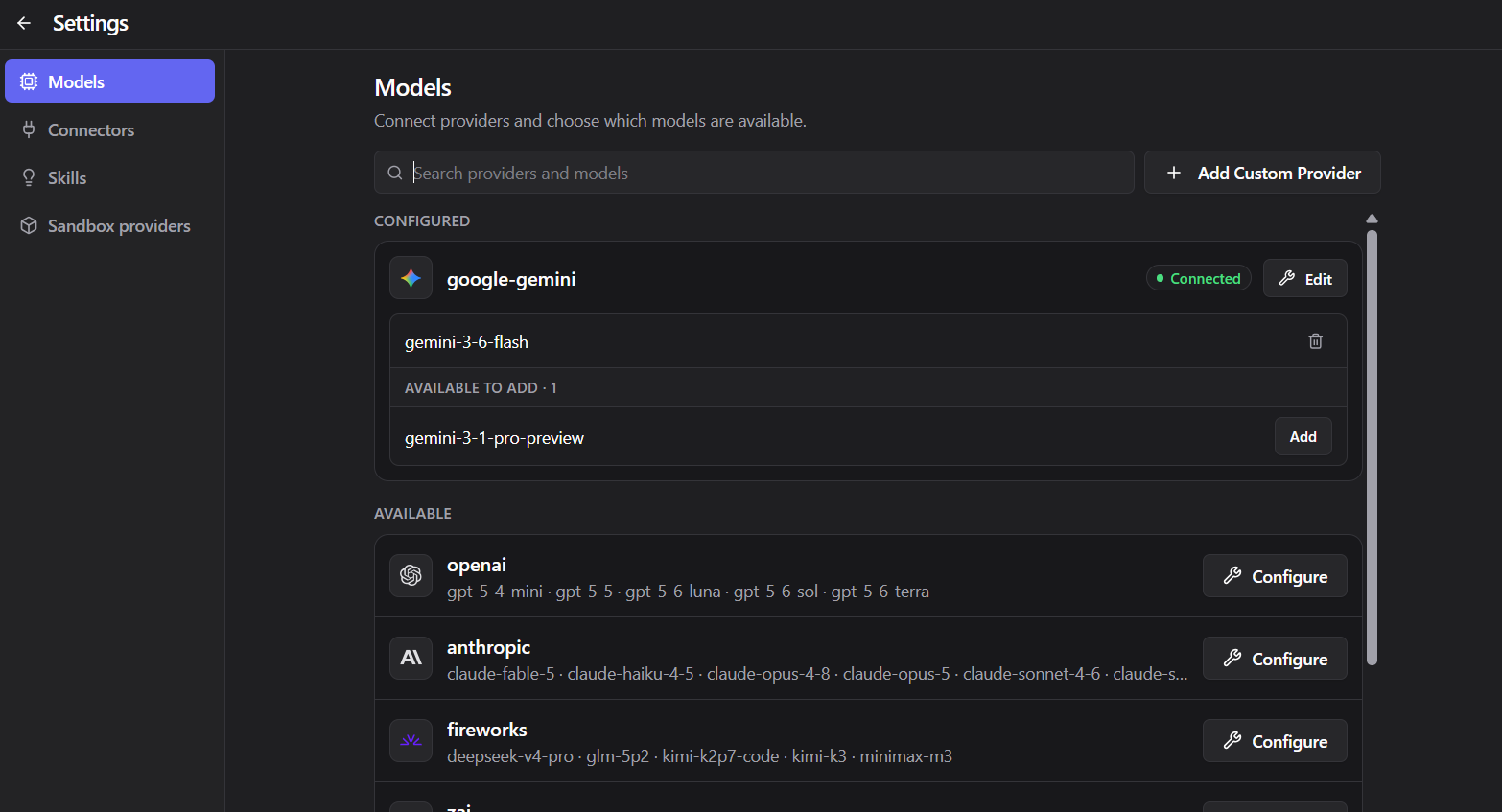The image size is (1502, 812).
Task: Configure the fireworks provider
Action: coord(1275,741)
